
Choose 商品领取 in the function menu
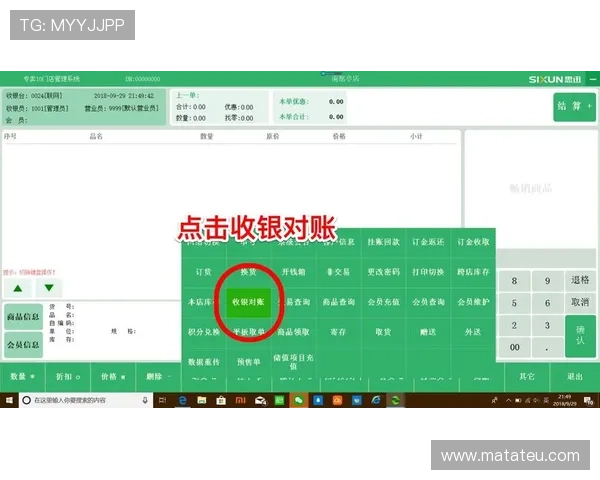[x=293, y=332]
